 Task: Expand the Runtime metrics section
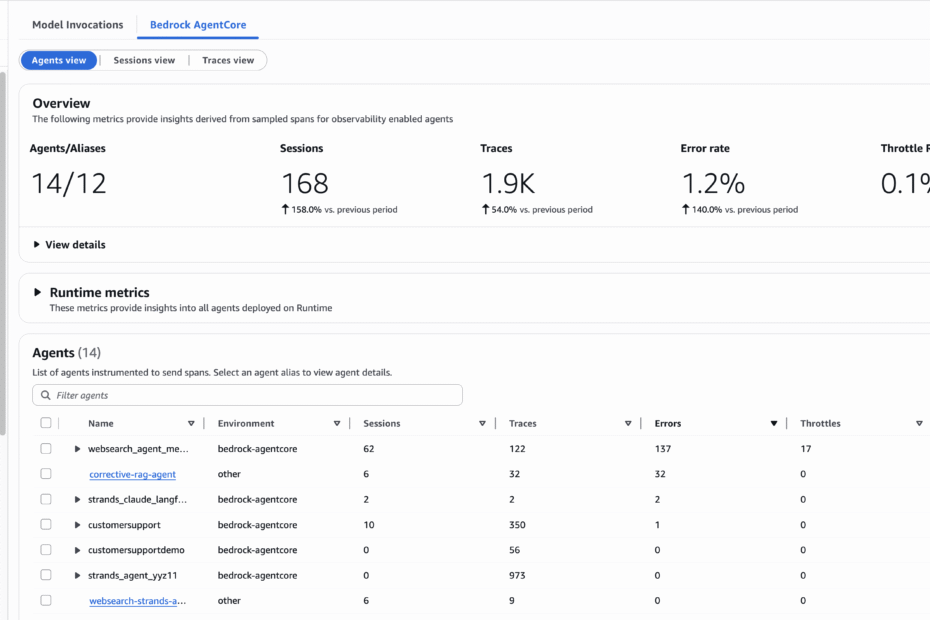point(37,292)
